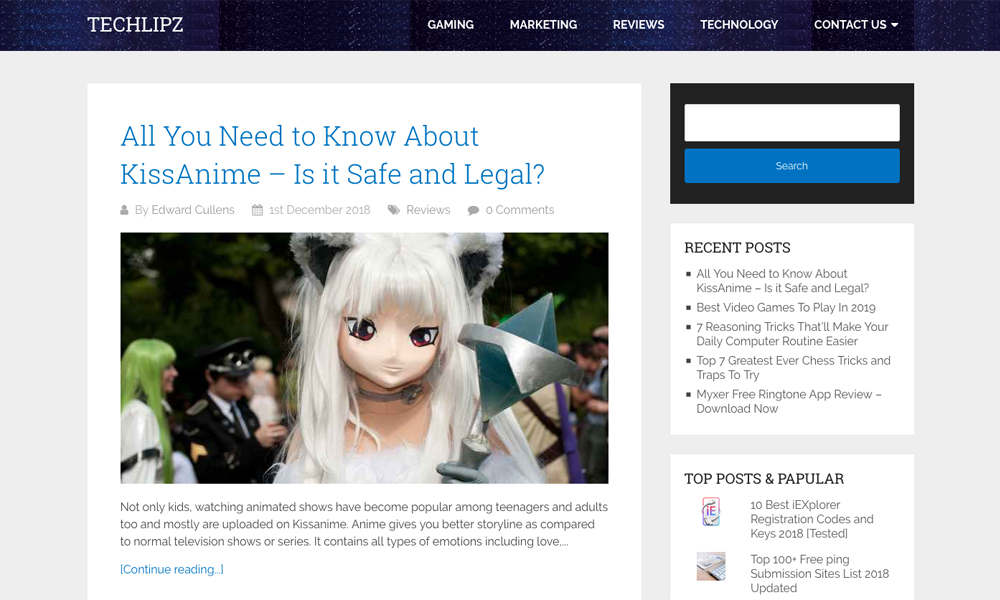Click the KissAnime article headline
Image resolution: width=1000 pixels, height=600 pixels.
pos(332,155)
